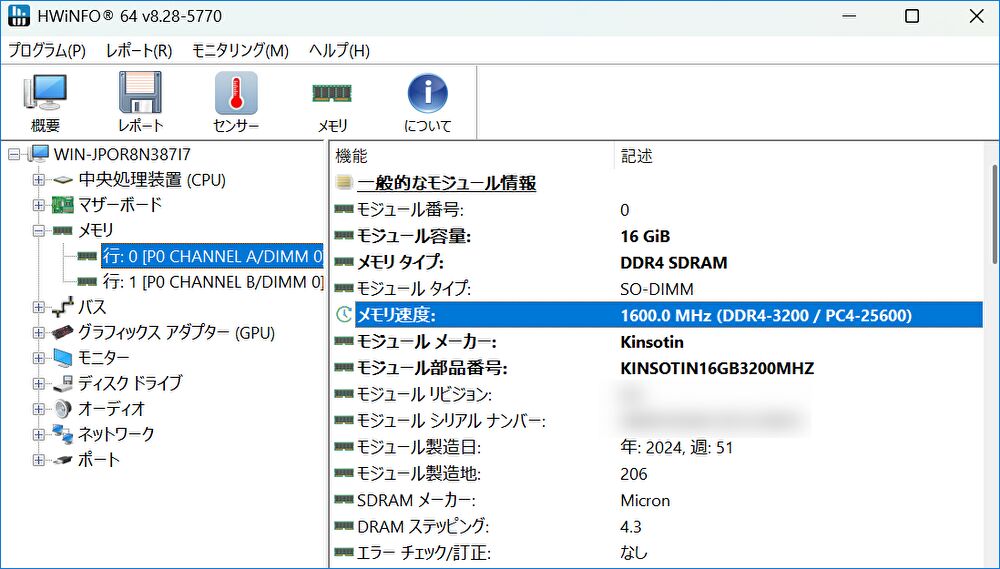Expand the ネットワーク tree node

39,434
